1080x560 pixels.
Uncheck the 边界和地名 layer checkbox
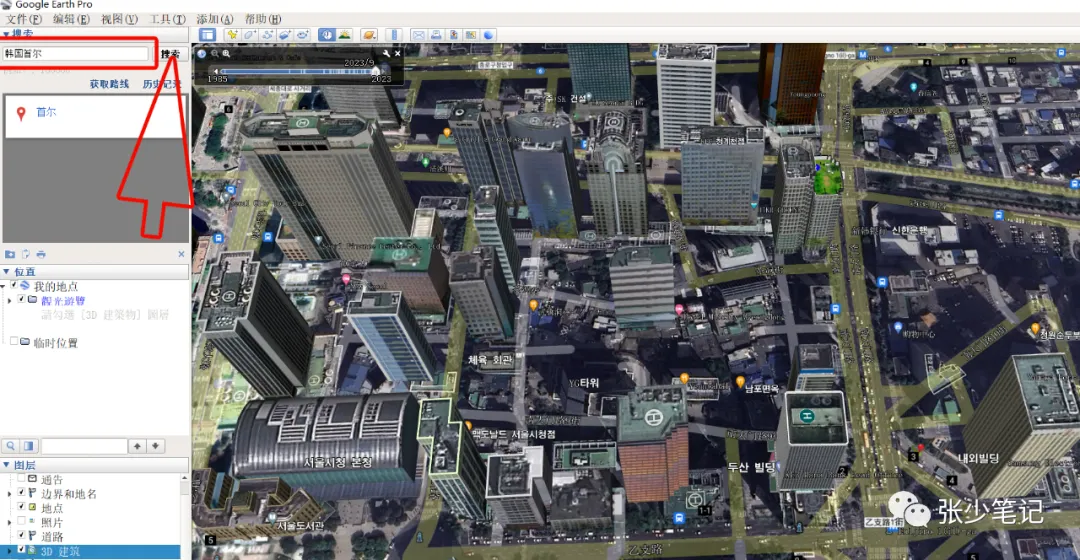[21, 492]
